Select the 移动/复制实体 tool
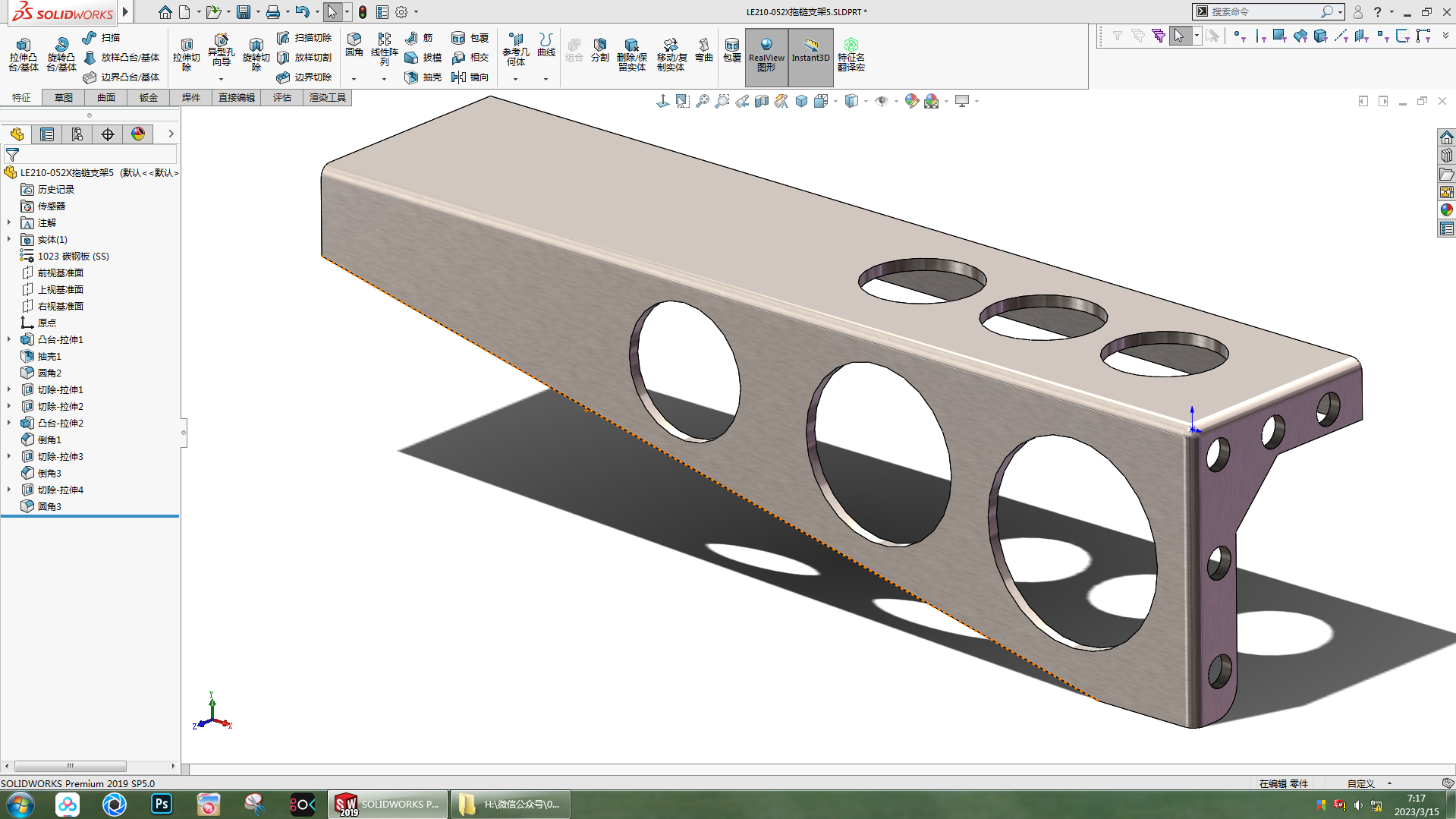1456x819 pixels. tap(671, 55)
